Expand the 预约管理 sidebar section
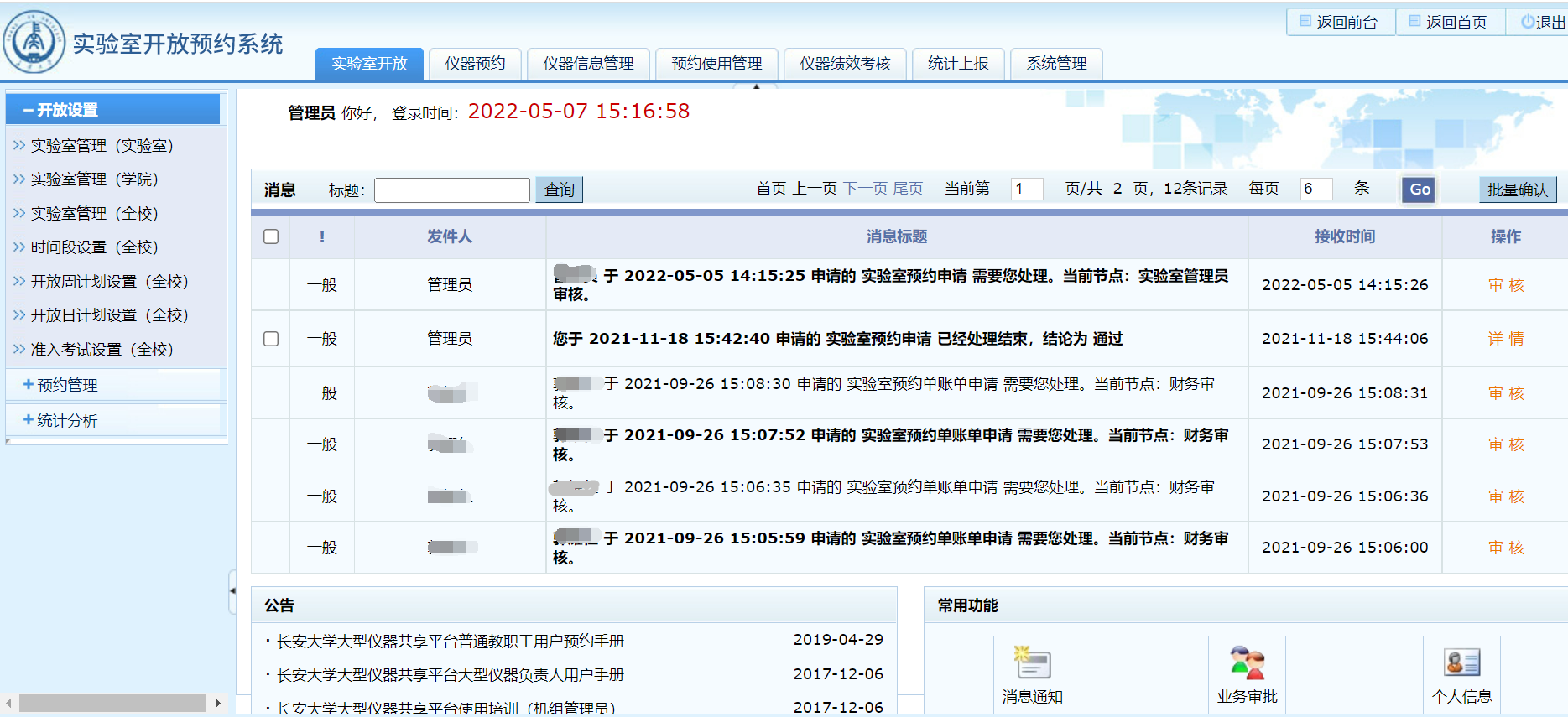1568x717 pixels. click(x=67, y=385)
